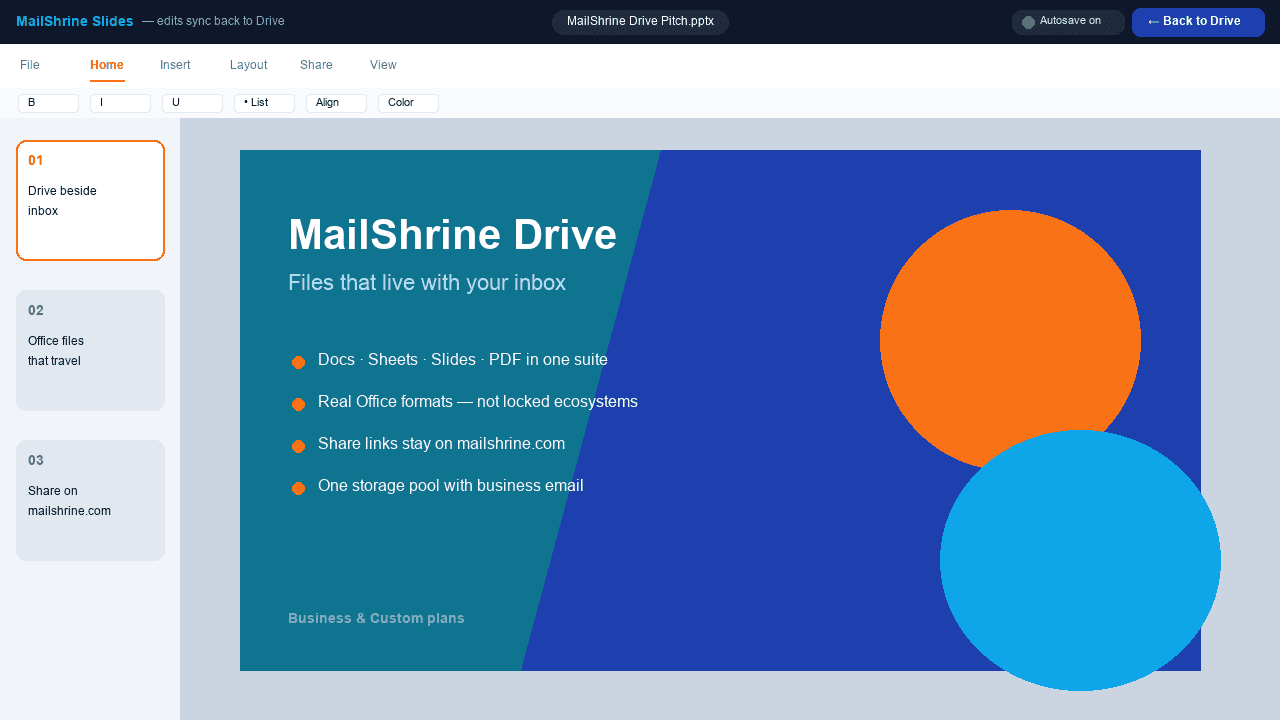Open the Layout tab

tap(249, 65)
